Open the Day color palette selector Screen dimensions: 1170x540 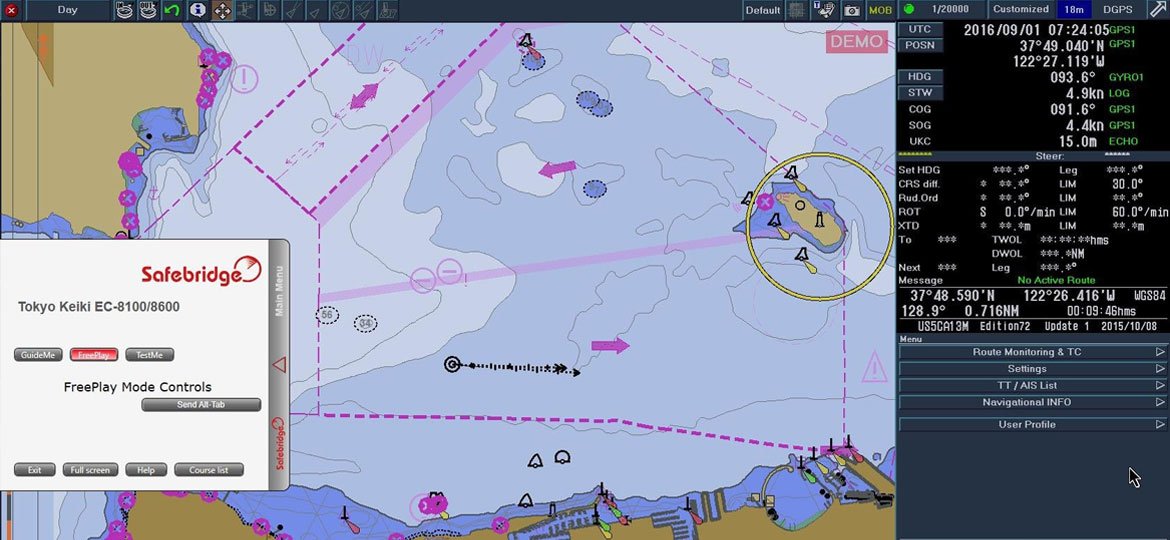67,10
